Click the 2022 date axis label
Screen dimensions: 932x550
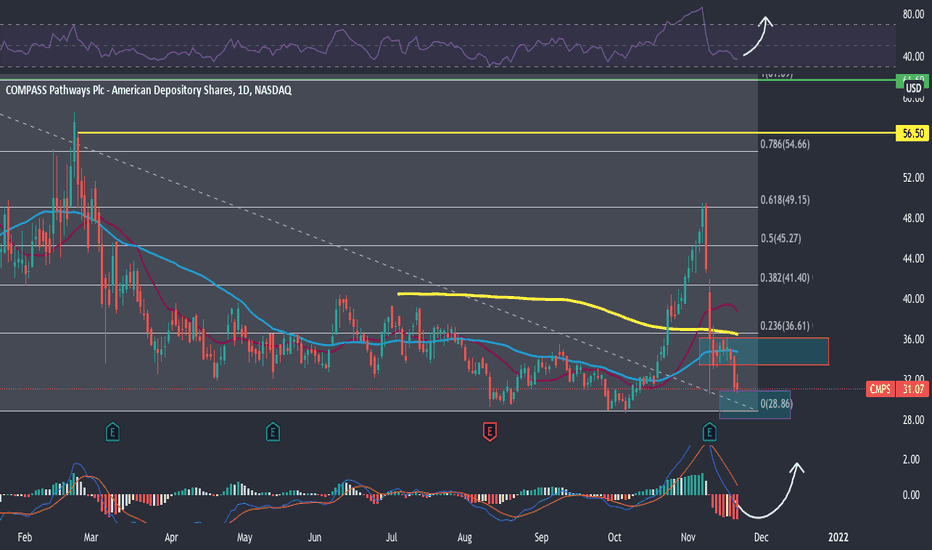(x=839, y=538)
